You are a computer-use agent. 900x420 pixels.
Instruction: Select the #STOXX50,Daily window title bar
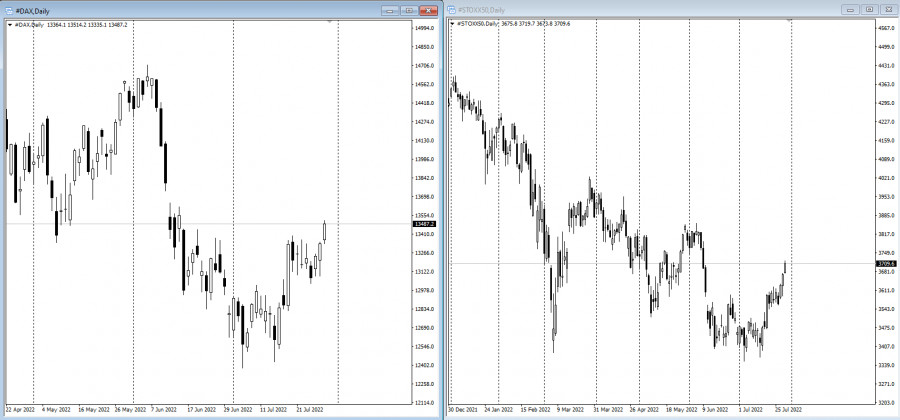[650, 9]
